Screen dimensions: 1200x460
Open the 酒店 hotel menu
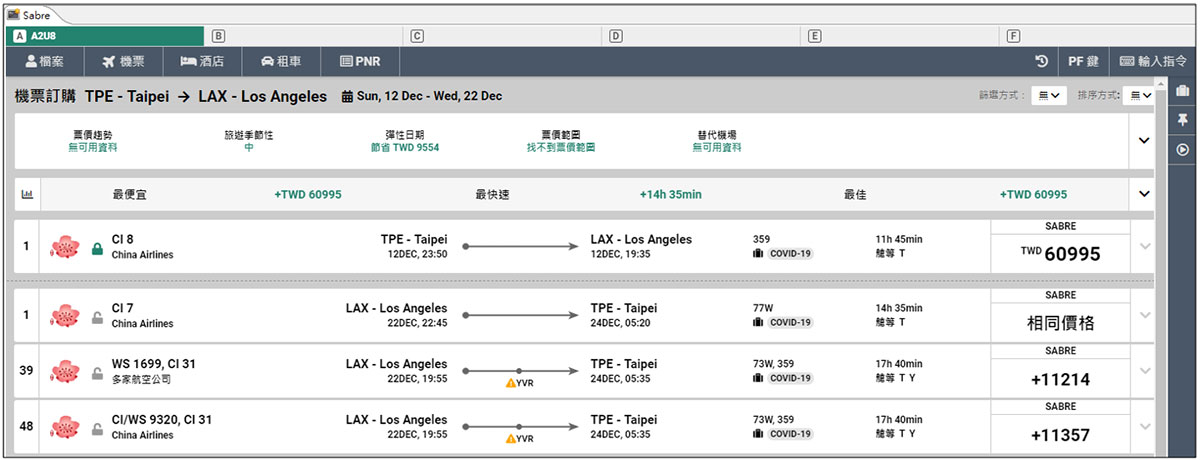click(x=202, y=61)
